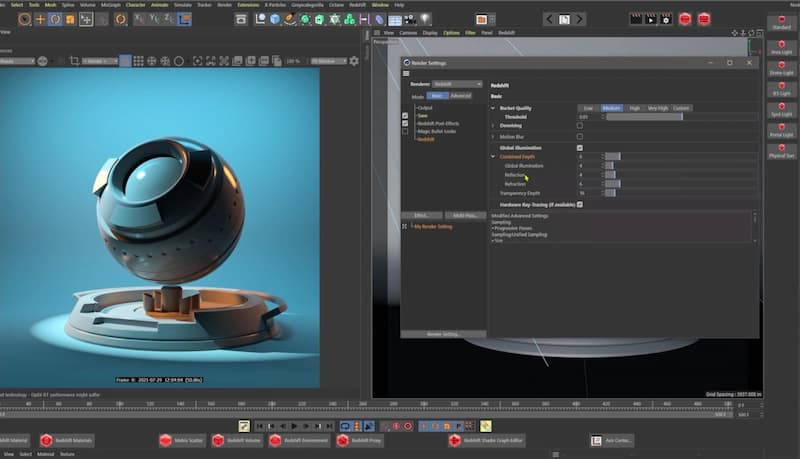
Task: Open the Redshift menu in menu bar
Action: pos(357,5)
